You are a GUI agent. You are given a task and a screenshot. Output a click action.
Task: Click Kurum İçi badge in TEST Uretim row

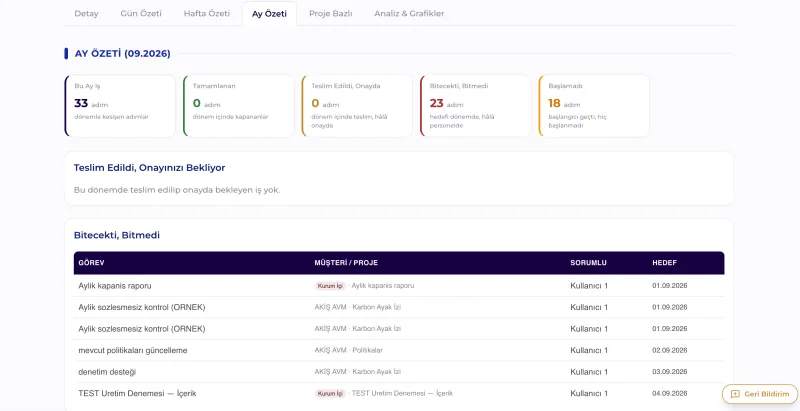pyautogui.click(x=330, y=394)
